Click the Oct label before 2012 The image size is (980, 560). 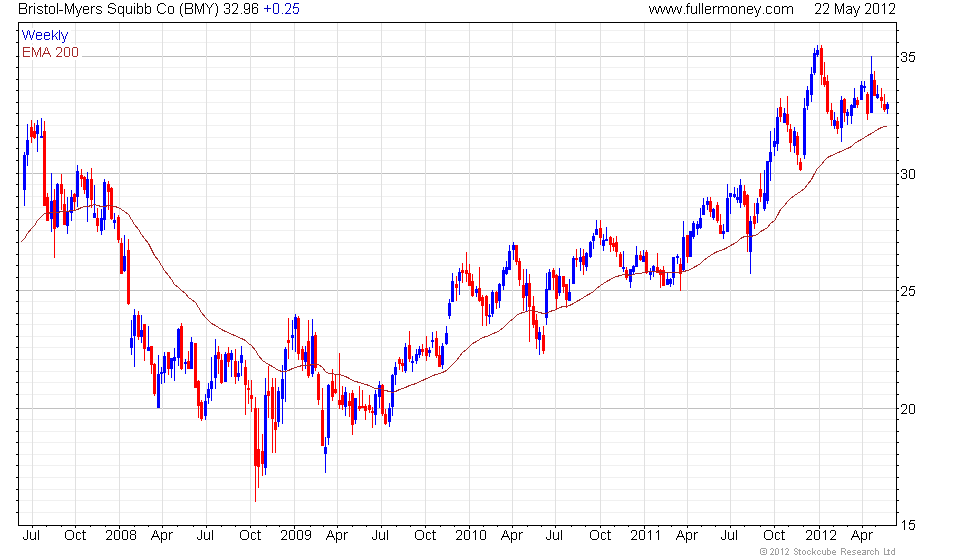(774, 536)
